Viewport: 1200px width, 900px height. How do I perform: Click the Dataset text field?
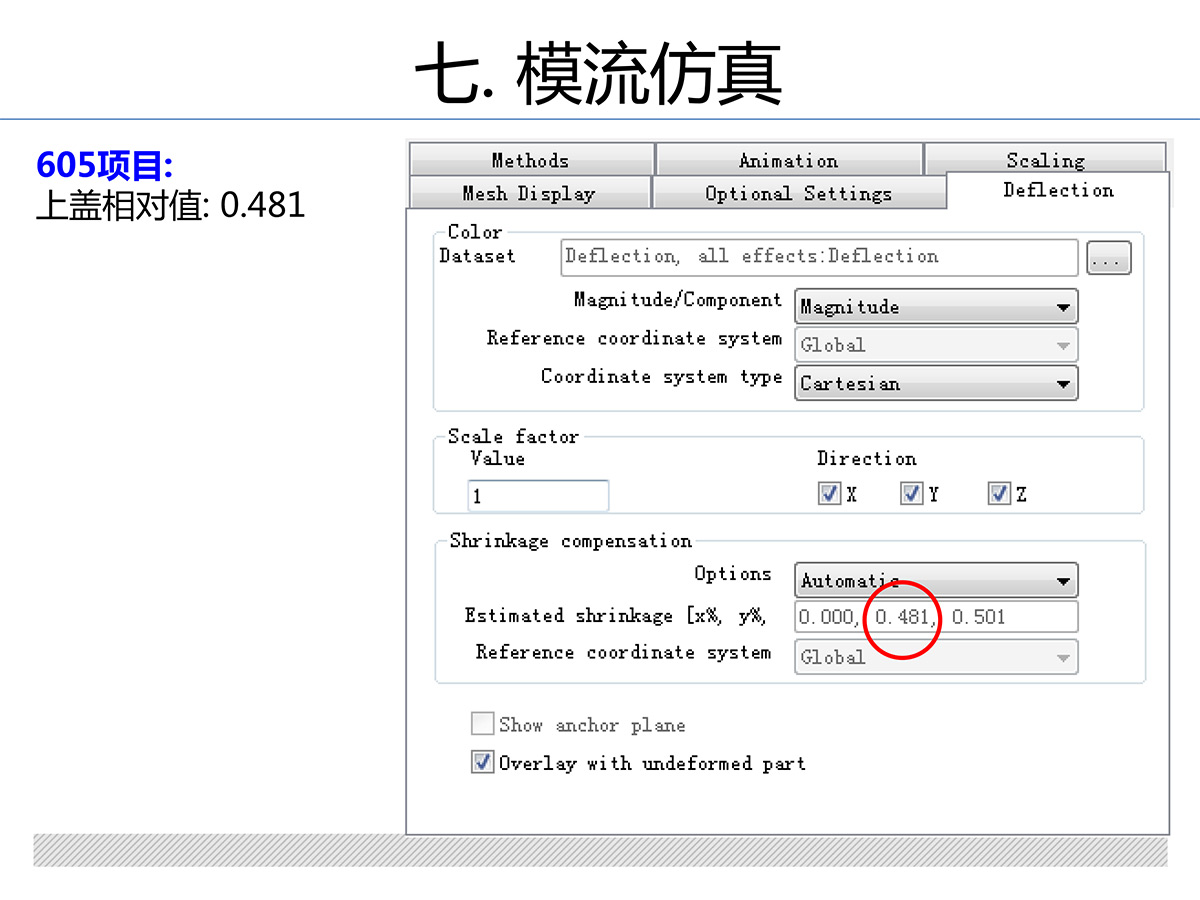click(820, 256)
